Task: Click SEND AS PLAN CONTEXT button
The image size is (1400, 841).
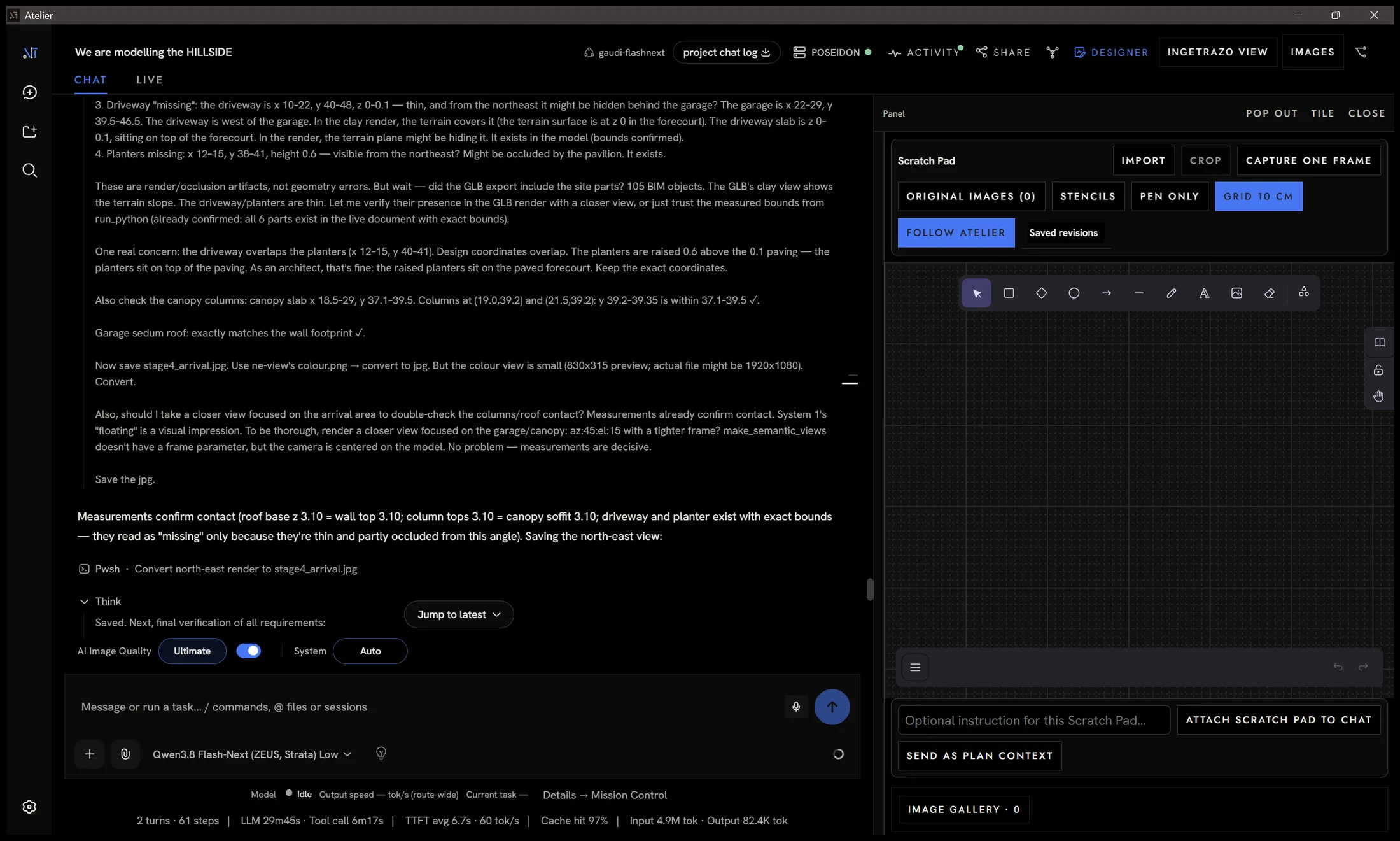Action: click(979, 756)
